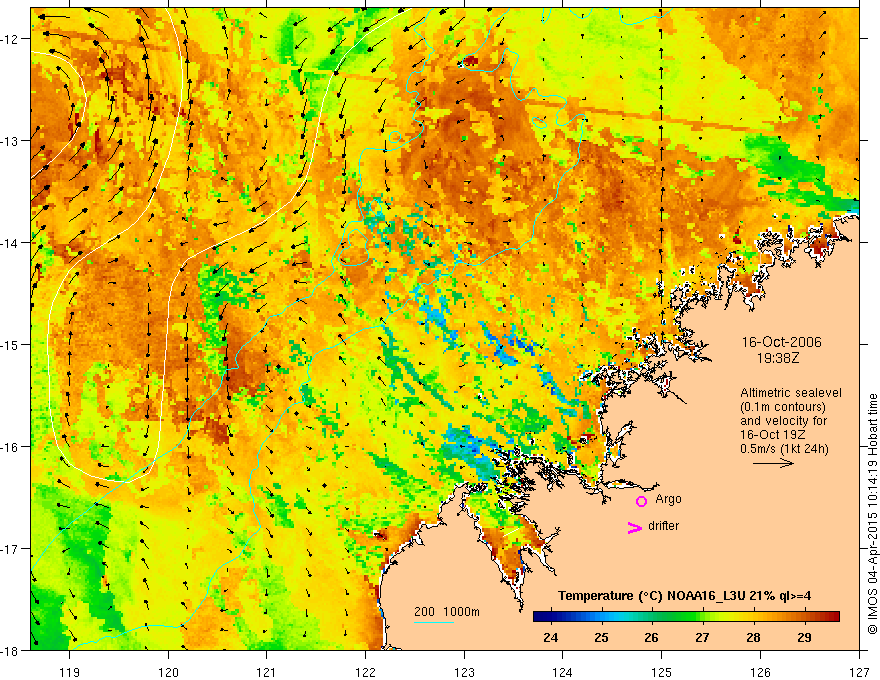Screen dimensions: 880x680
Task: Select the 'drifter' legend label
Action: point(663,526)
